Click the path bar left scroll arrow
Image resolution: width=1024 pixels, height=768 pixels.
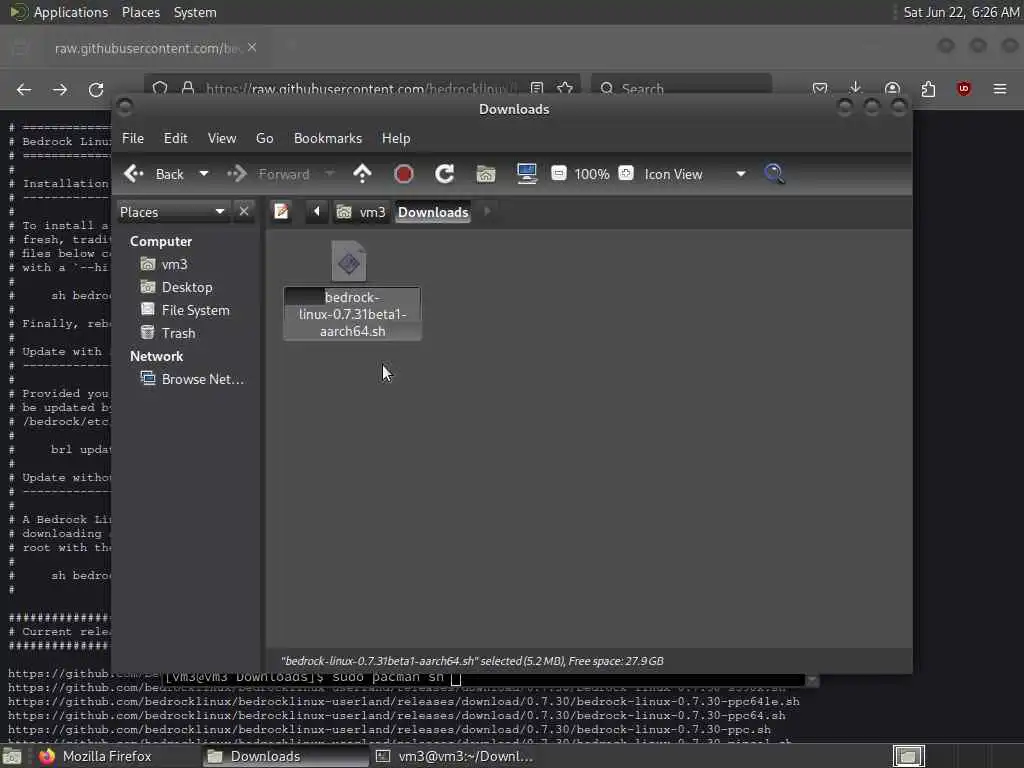(317, 212)
